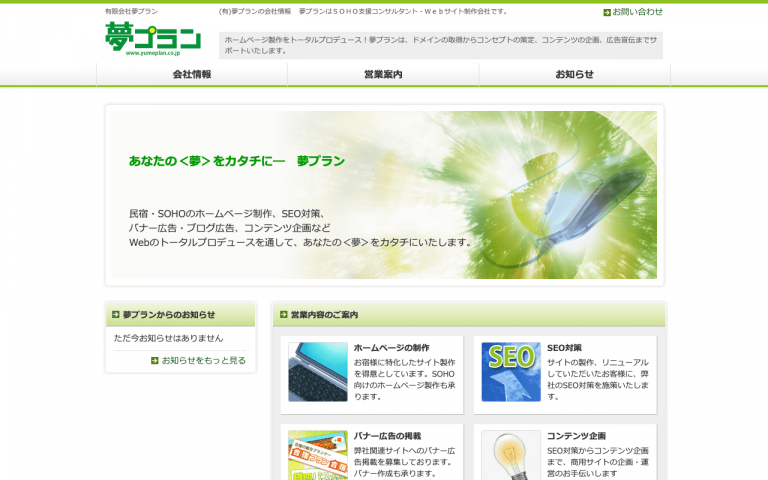Click arrow icon before お知らせをもっと見る
Screen dimensions: 768x480
tap(155, 360)
